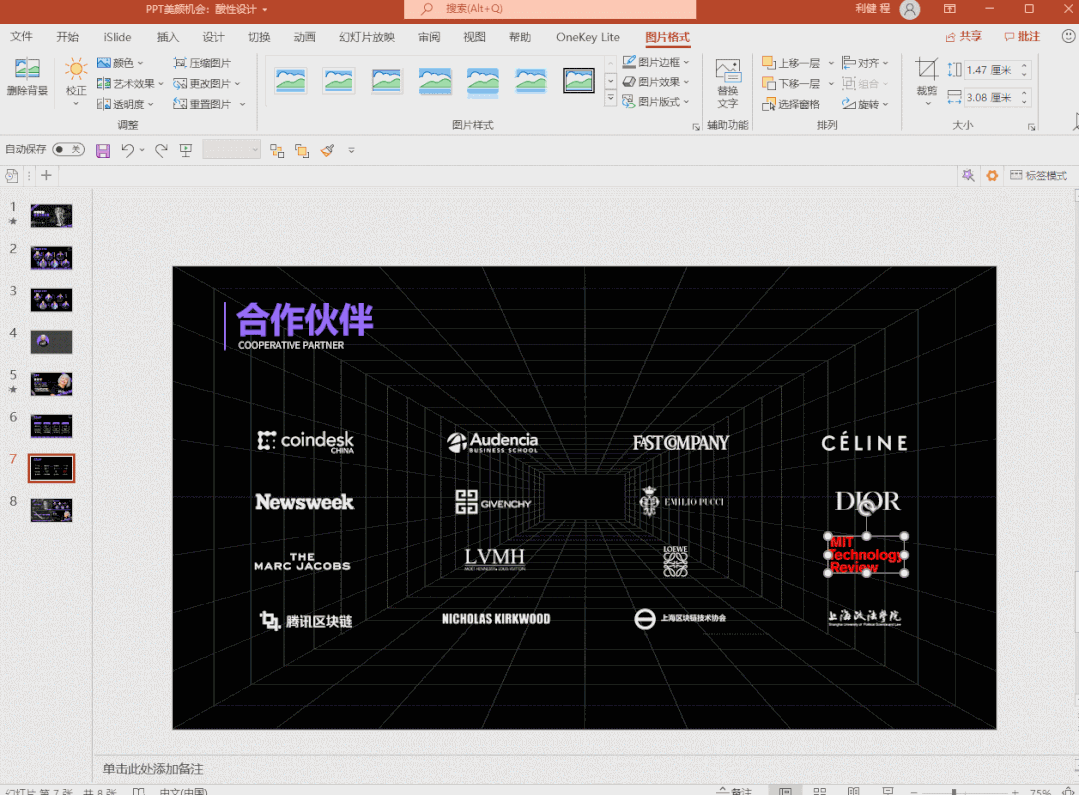Click the smiley feedback icon
Viewport: 1079px width, 795px height.
pyautogui.click(x=1069, y=36)
